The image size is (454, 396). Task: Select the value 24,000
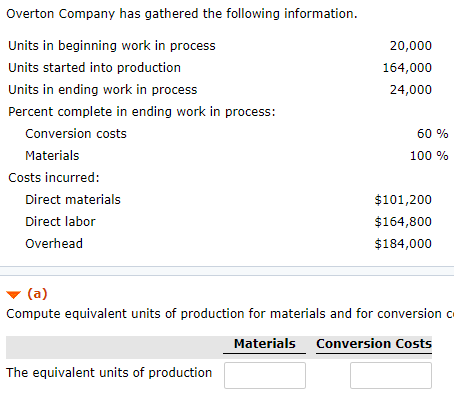click(411, 90)
